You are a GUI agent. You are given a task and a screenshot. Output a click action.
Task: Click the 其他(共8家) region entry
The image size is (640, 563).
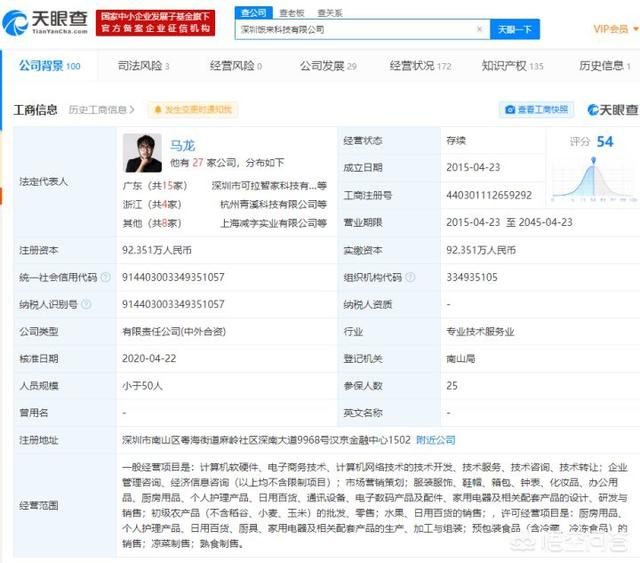pyautogui.click(x=152, y=223)
